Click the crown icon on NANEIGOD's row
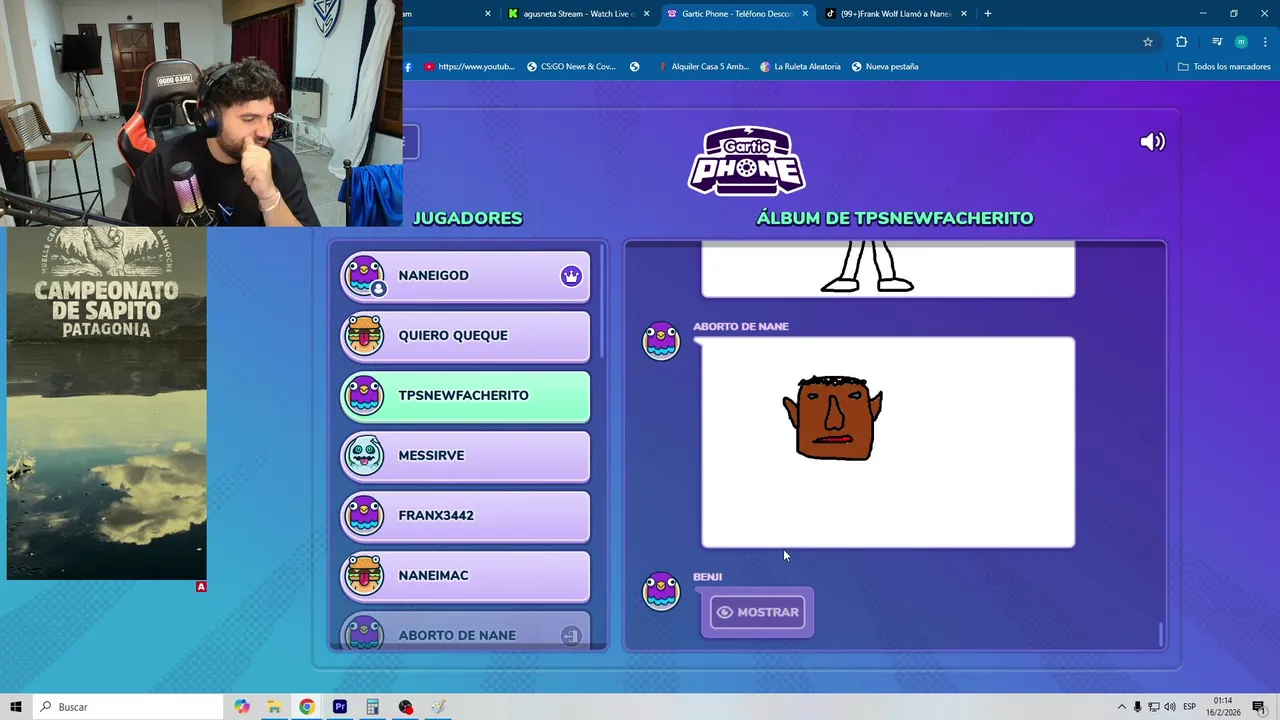The image size is (1280, 720). click(x=571, y=276)
